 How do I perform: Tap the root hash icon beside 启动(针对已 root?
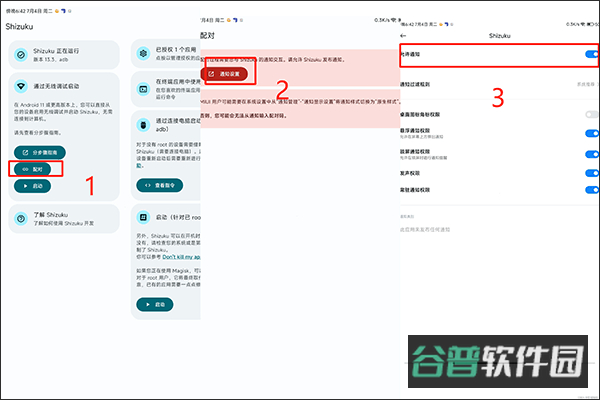(143, 217)
